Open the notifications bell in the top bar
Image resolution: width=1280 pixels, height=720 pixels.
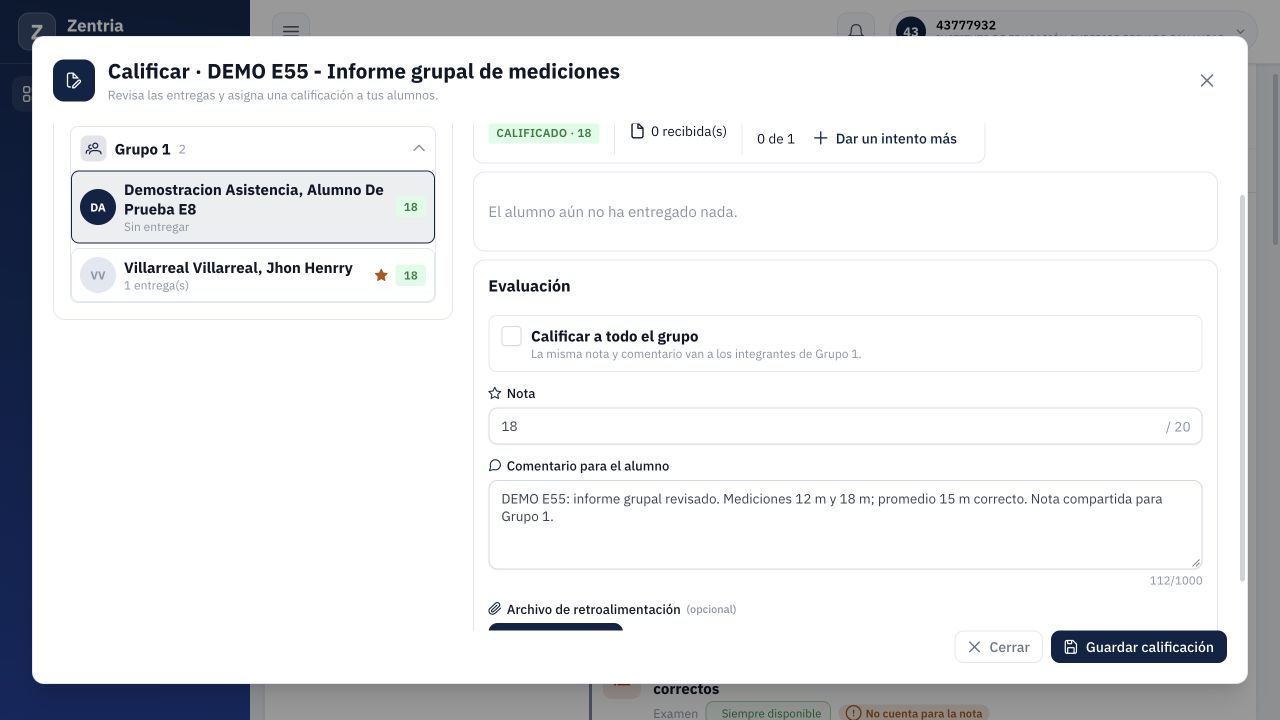click(x=856, y=30)
